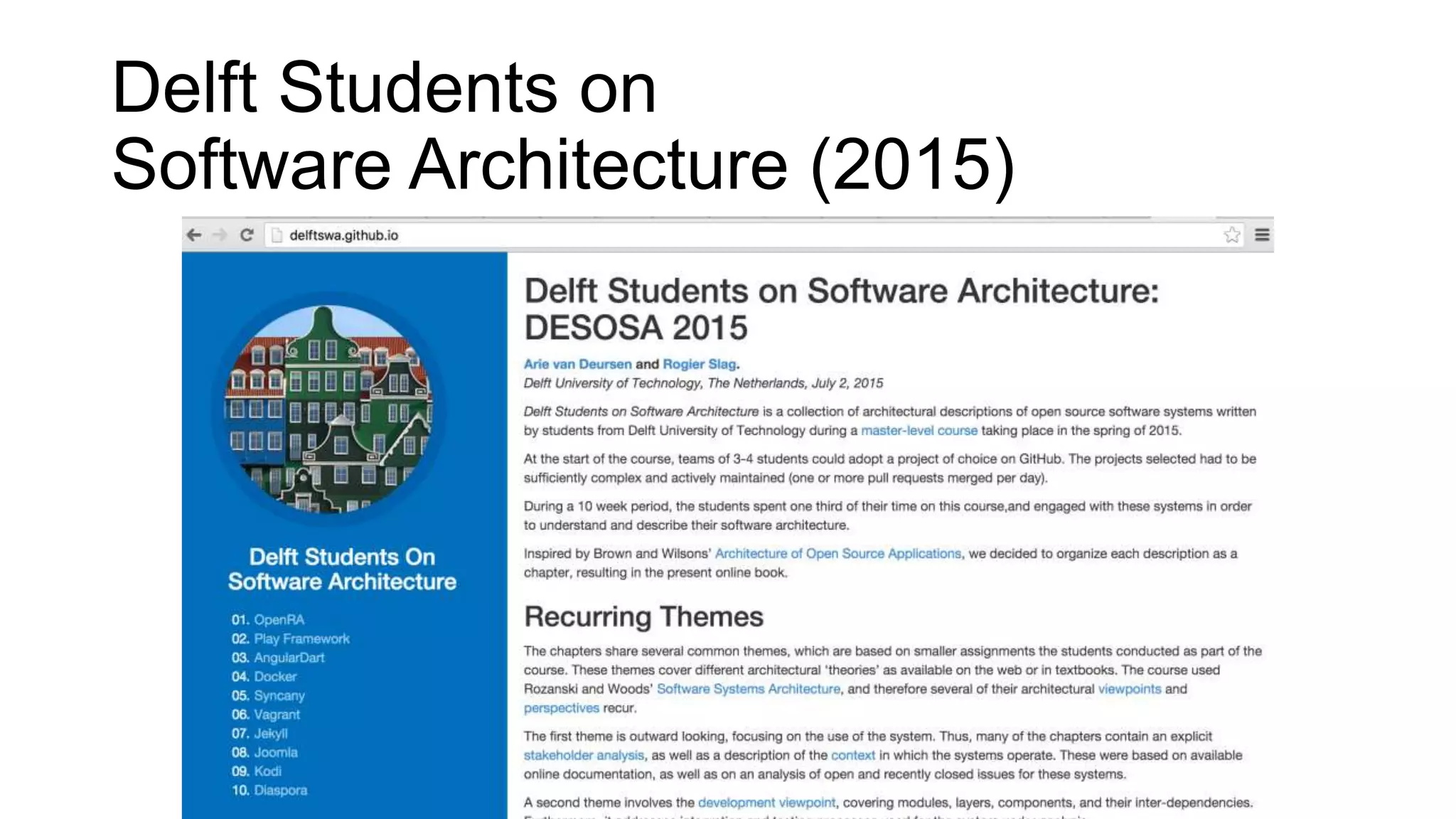Screen dimensions: 1456x819
Task: Click the browser back arrow
Action: tap(194, 235)
